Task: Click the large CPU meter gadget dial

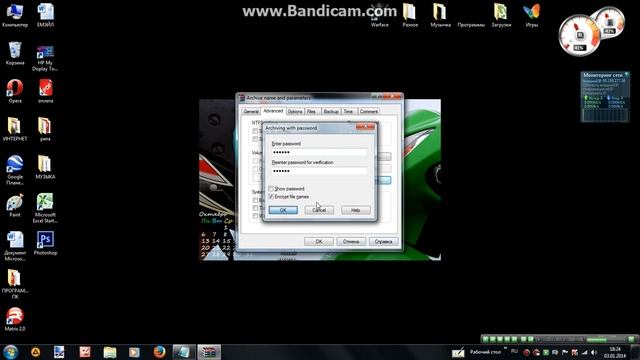Action: tap(579, 36)
